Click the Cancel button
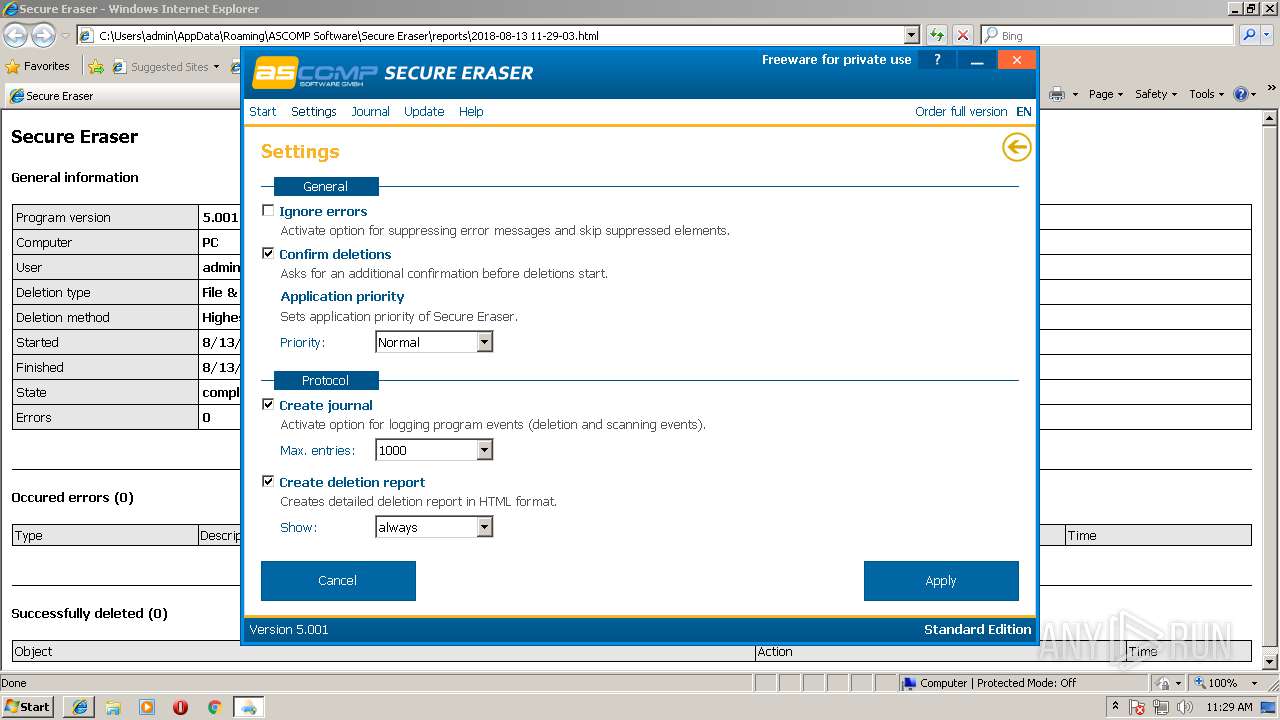Screen dimensions: 1280x720 (338, 581)
